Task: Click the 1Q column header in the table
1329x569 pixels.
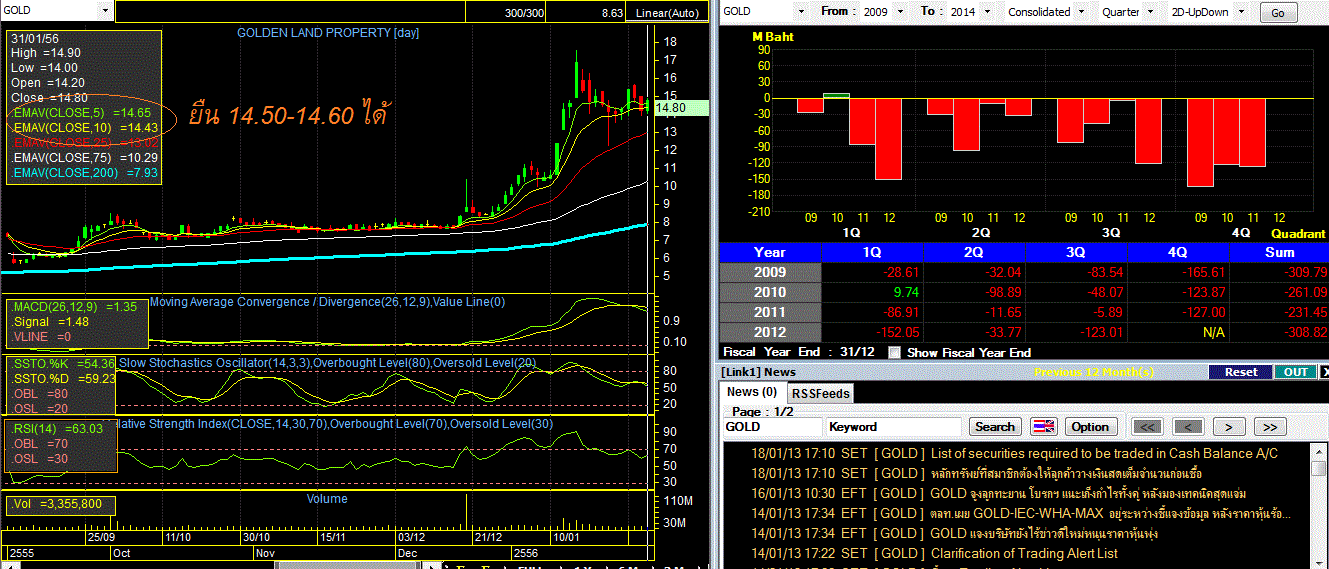Action: tap(872, 252)
